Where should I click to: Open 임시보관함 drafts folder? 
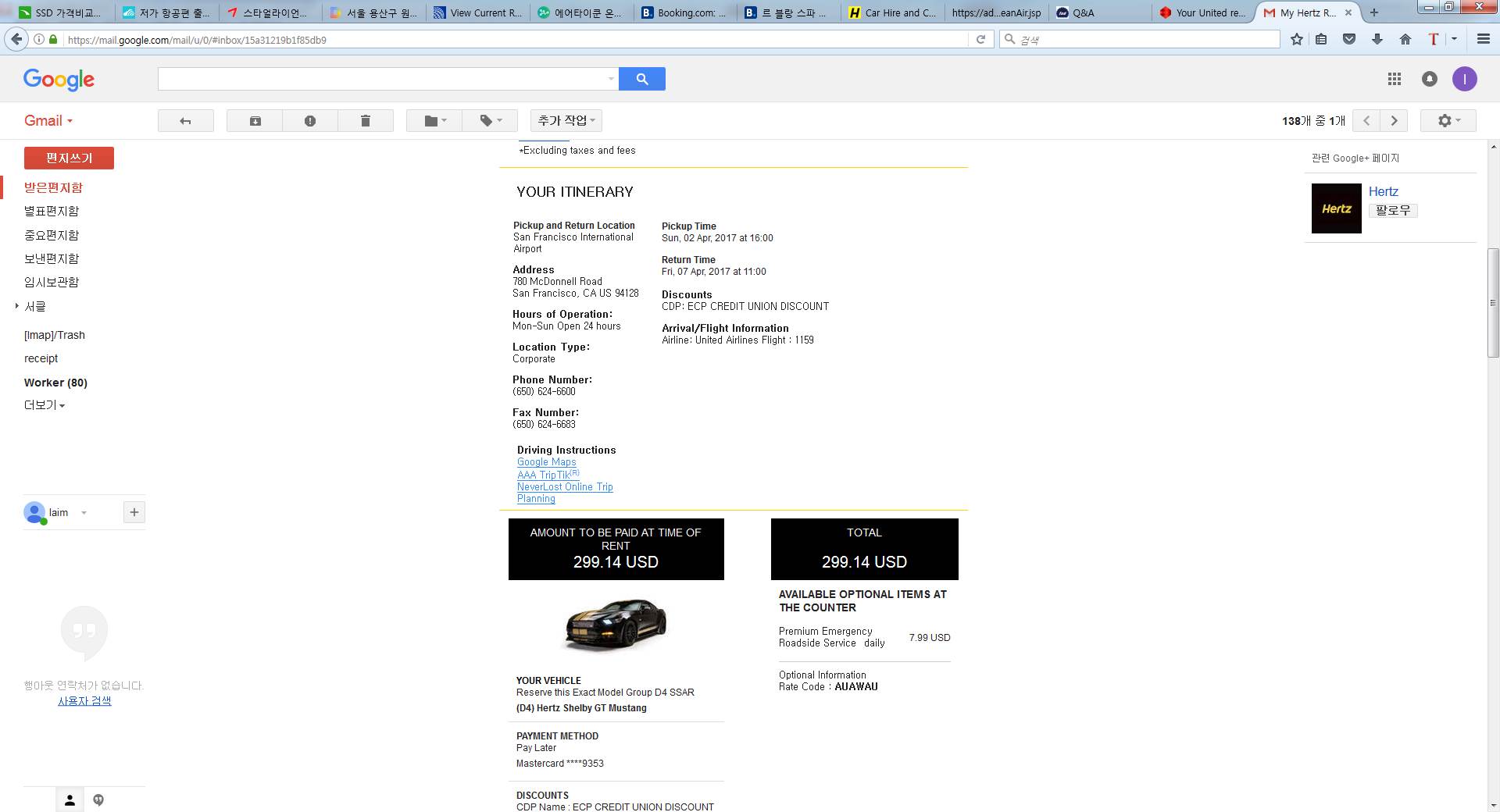tap(52, 282)
